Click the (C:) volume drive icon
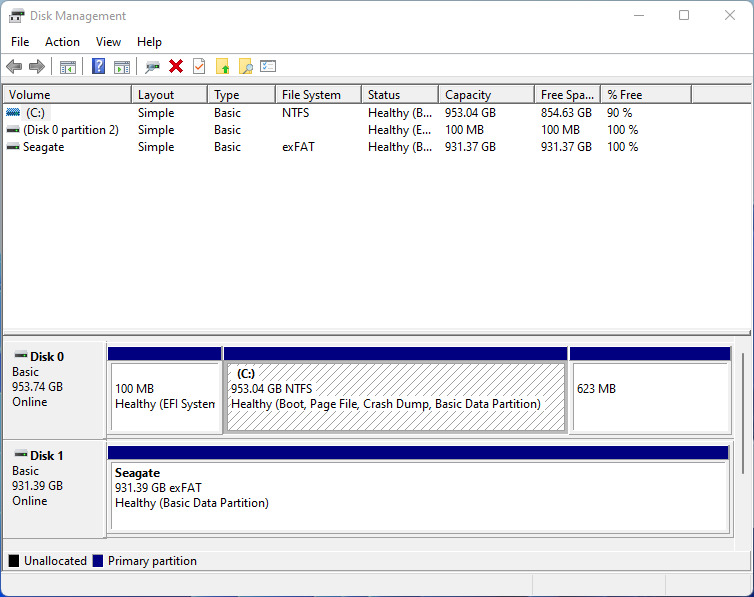Viewport: 754px width, 597px height. (13, 112)
